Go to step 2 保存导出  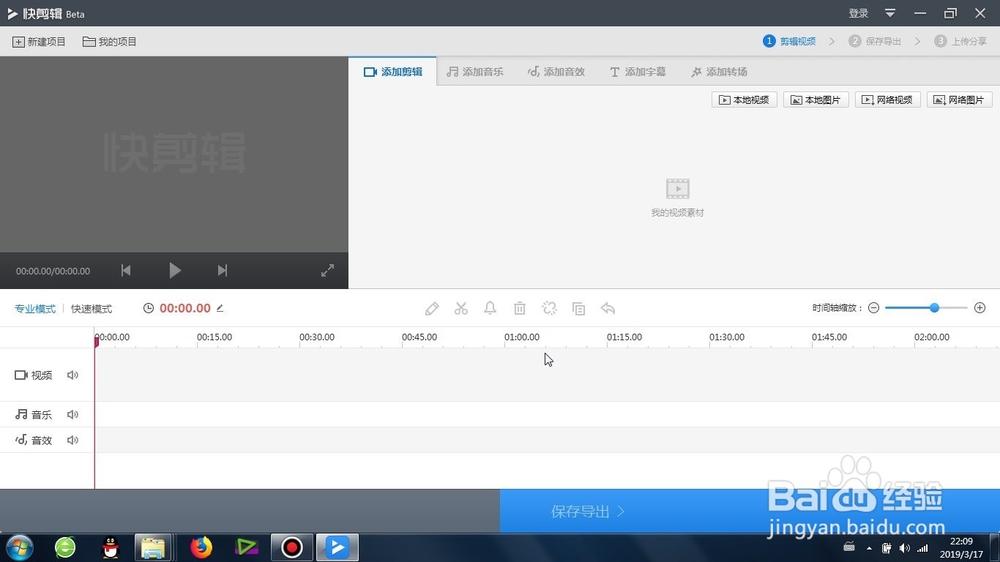(x=875, y=41)
